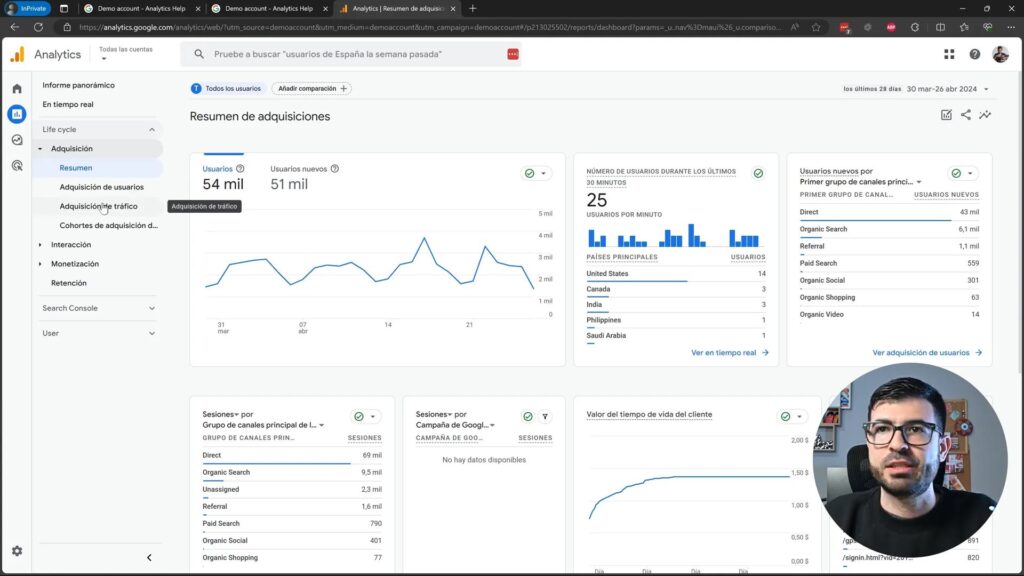
Task: Open Adquisición de tráfico report
Action: coord(98,206)
